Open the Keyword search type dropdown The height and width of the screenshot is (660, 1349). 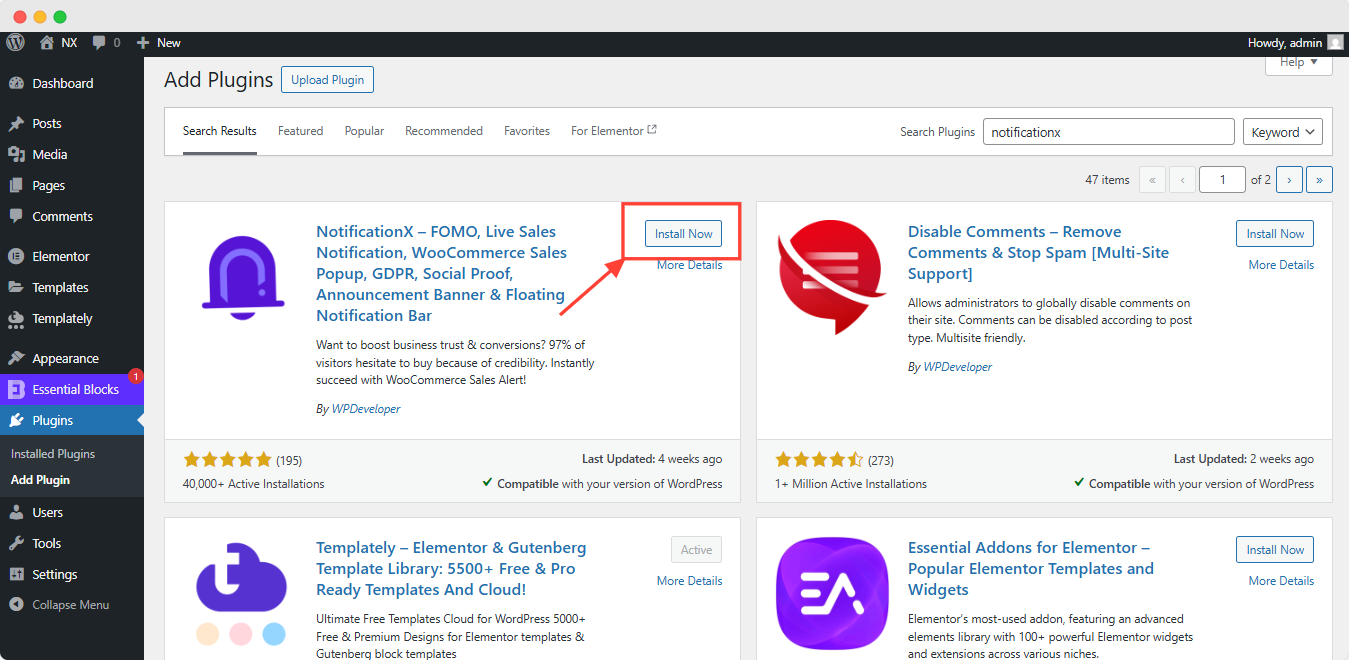[x=1283, y=132]
